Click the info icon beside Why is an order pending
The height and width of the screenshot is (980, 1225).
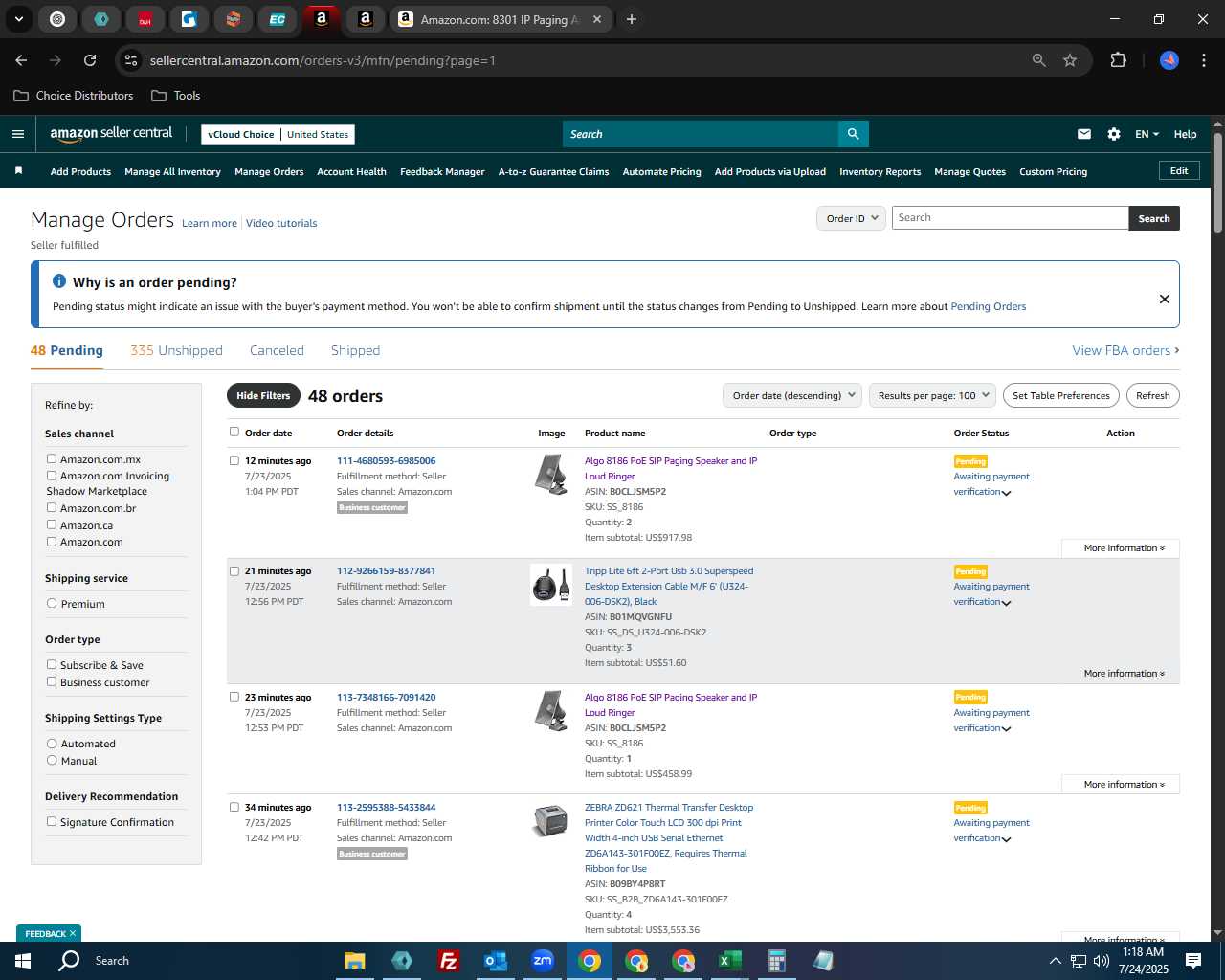pos(59,281)
